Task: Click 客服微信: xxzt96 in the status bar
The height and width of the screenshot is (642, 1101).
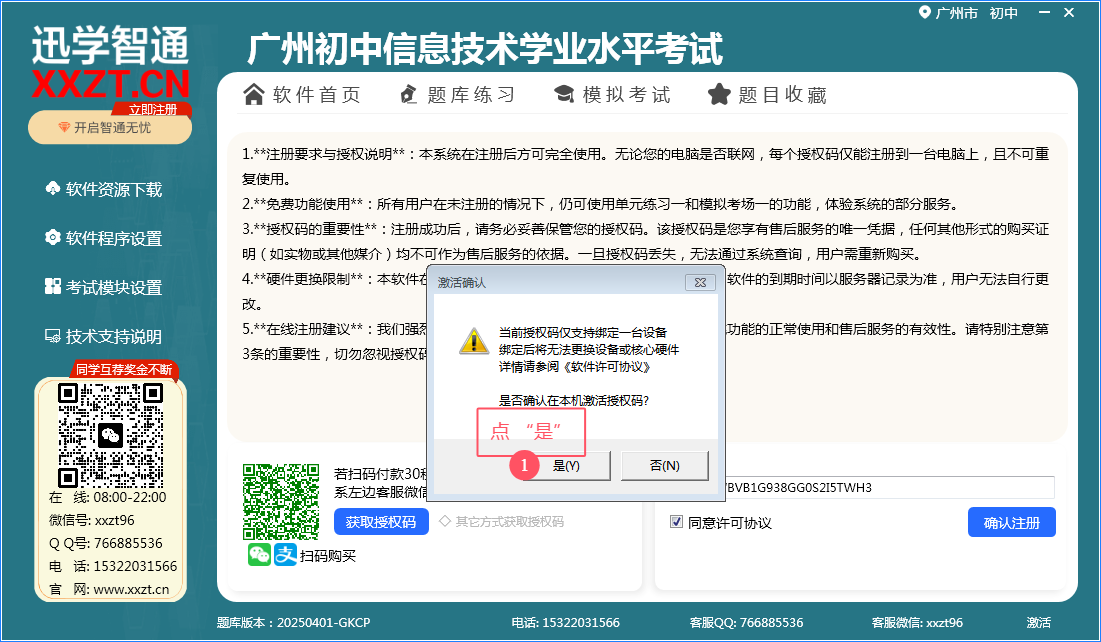Action: [x=917, y=622]
